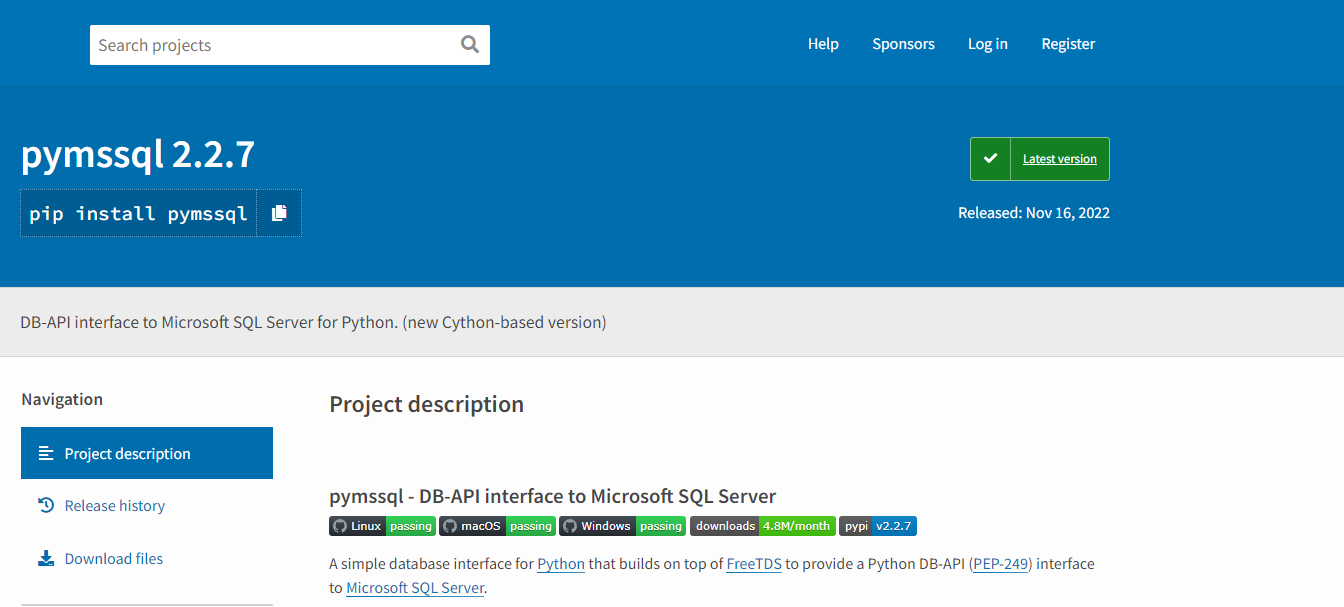The image size is (1344, 607).
Task: Open the pypi v2.2.7 badge
Action: point(878,526)
